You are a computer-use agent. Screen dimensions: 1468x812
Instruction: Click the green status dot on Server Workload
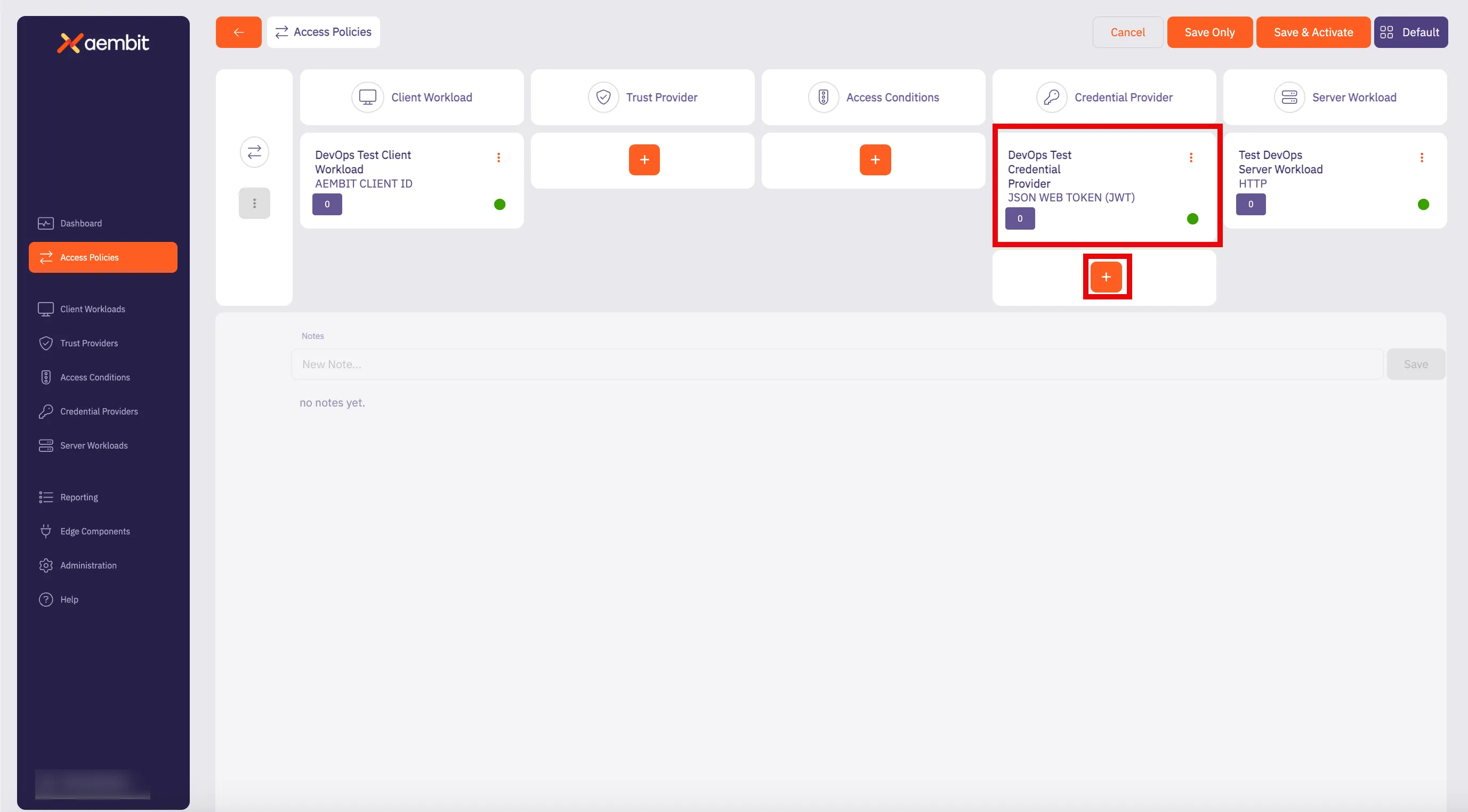click(x=1423, y=204)
